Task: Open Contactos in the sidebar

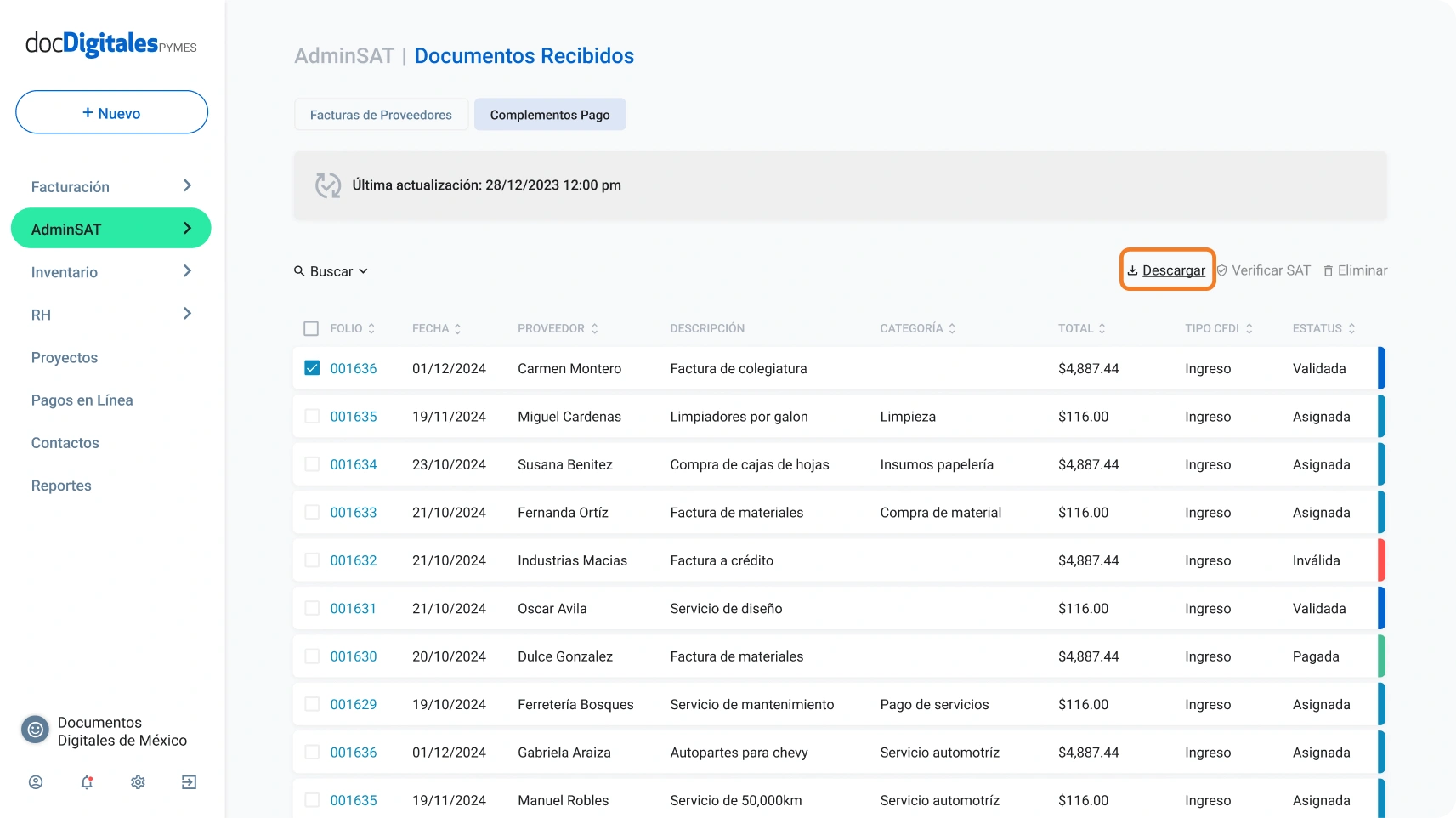Action: 65,443
